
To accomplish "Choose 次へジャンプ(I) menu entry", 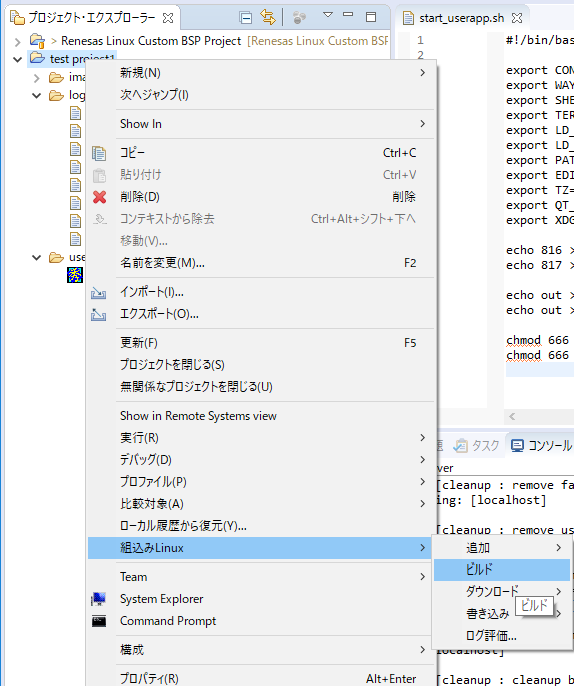I will point(262,94).
